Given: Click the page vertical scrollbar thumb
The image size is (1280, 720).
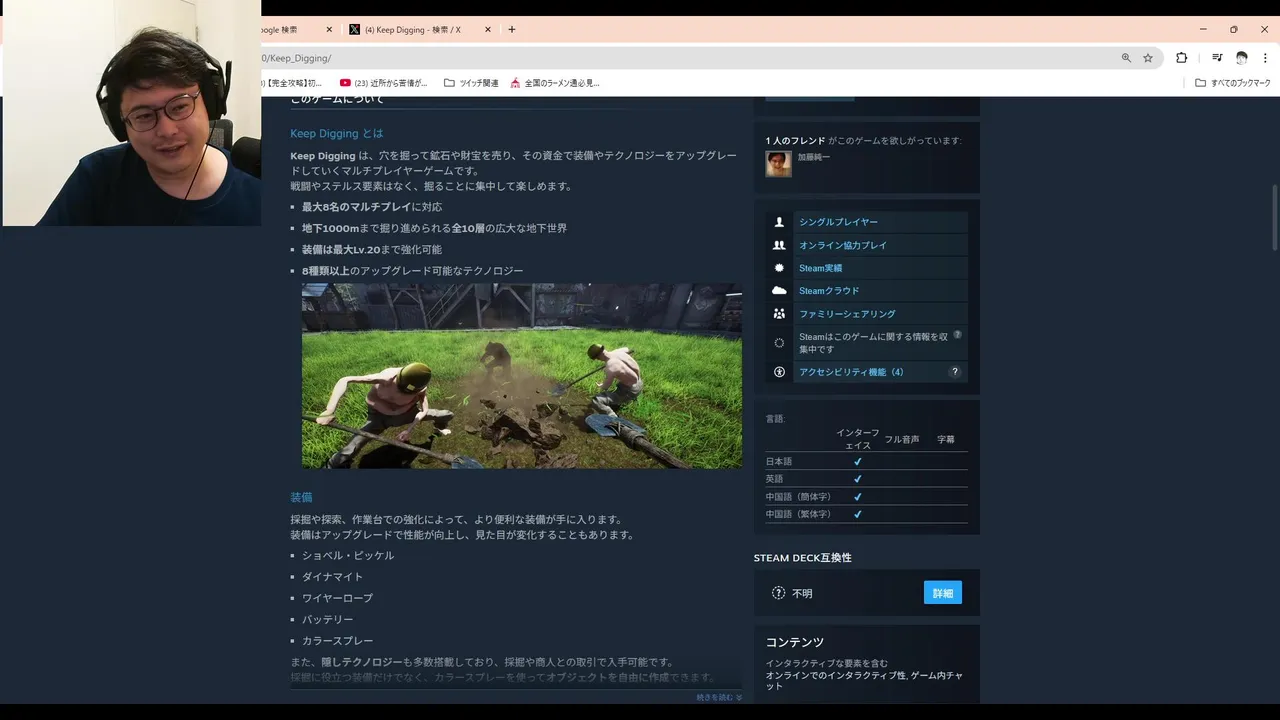Looking at the screenshot, I should [x=1274, y=217].
